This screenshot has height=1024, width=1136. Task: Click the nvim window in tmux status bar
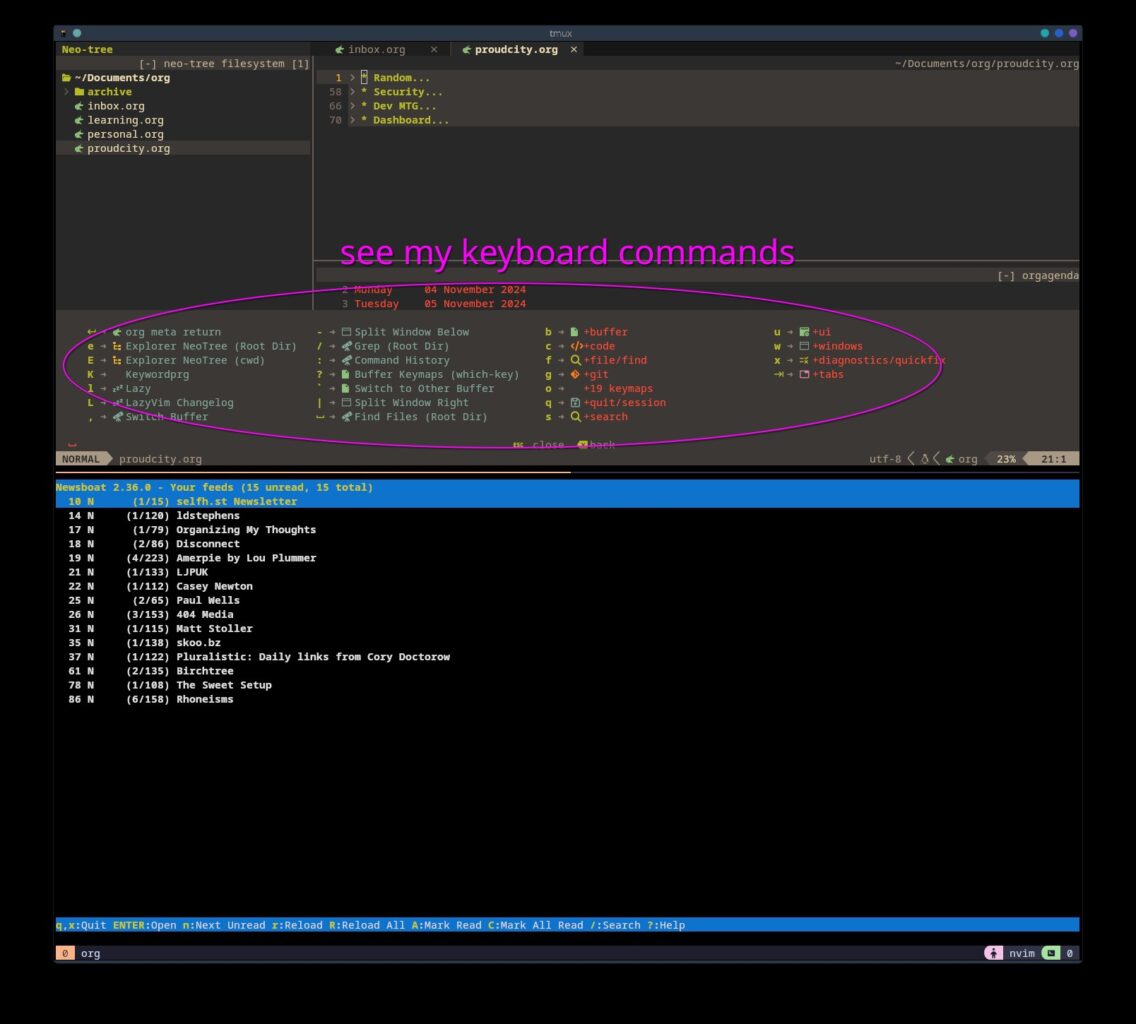coord(1022,953)
